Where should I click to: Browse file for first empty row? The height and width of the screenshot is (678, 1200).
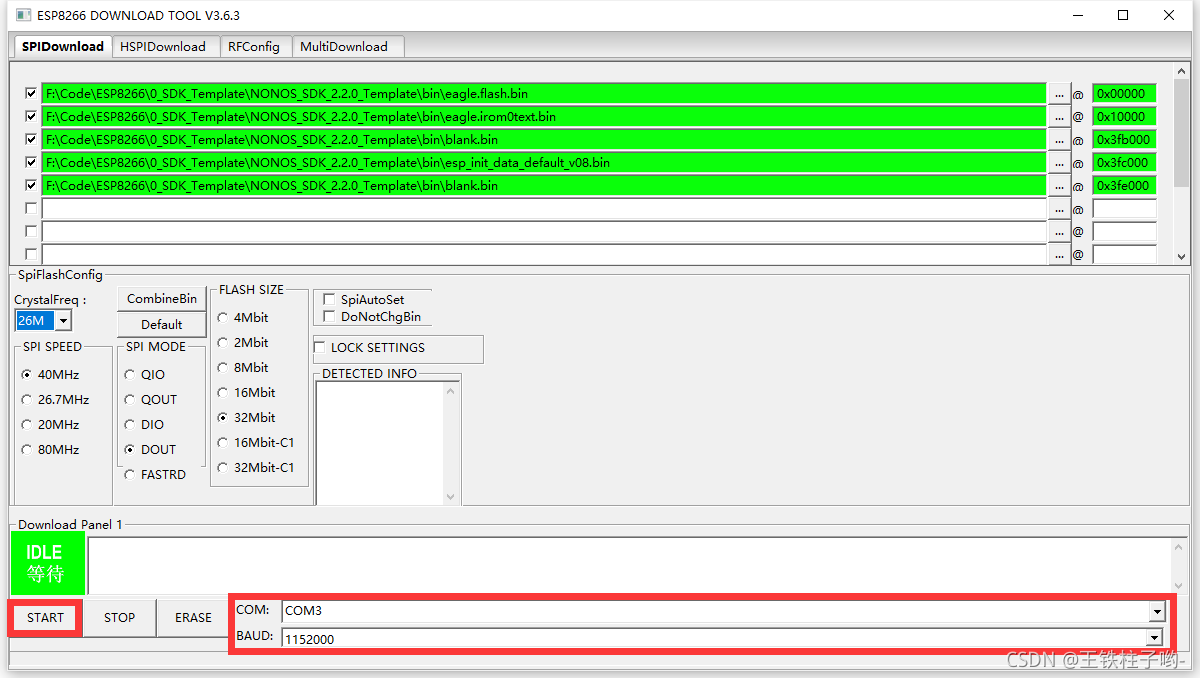coord(1059,208)
